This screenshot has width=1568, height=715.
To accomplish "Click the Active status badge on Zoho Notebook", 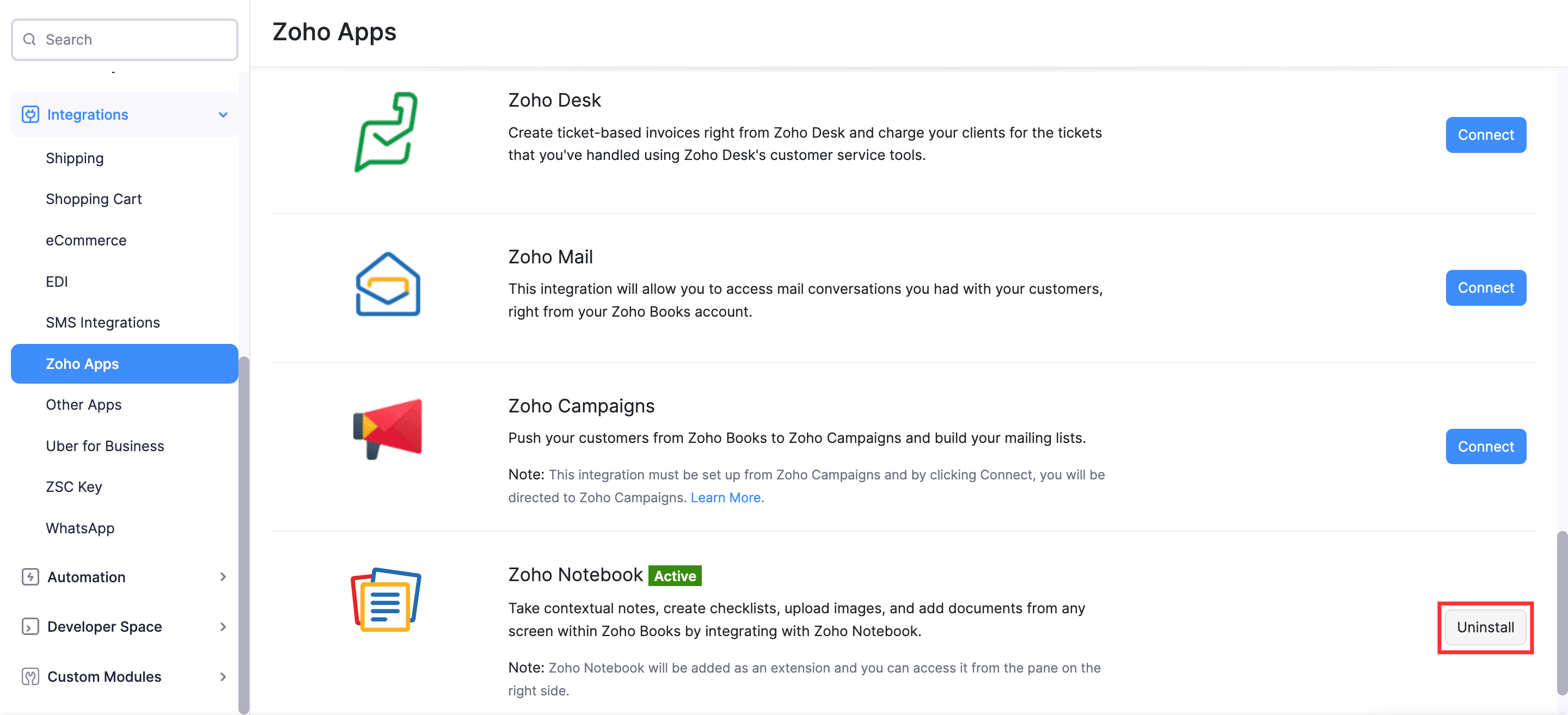I will [x=675, y=576].
